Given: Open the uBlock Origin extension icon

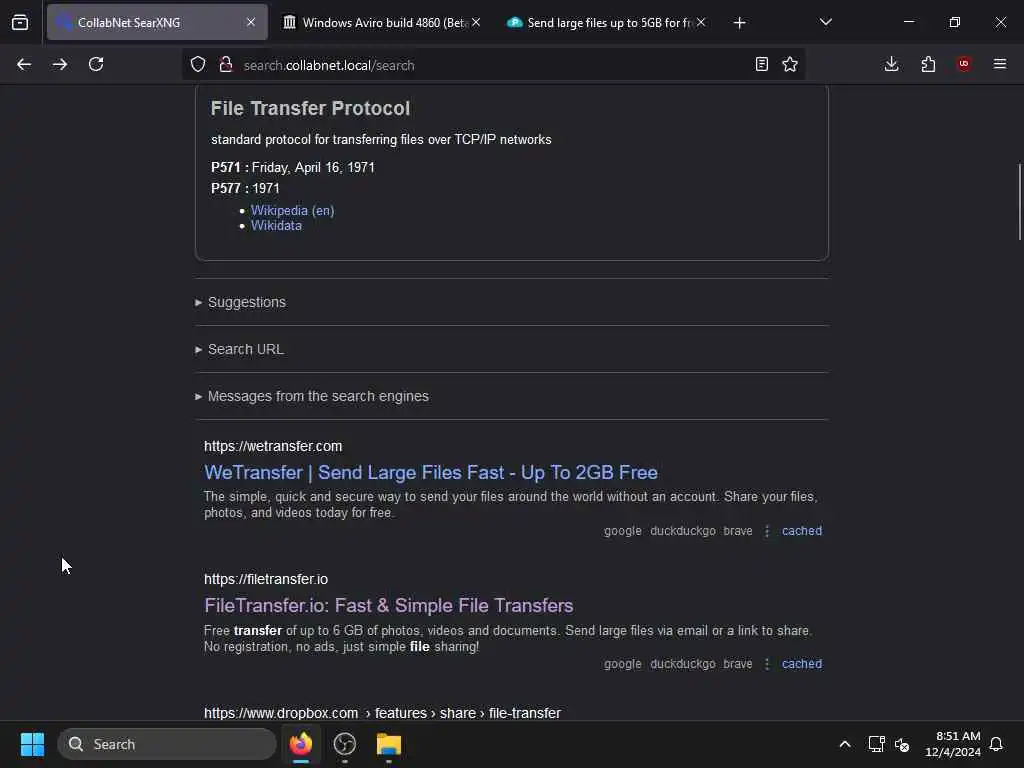Looking at the screenshot, I should (x=964, y=63).
